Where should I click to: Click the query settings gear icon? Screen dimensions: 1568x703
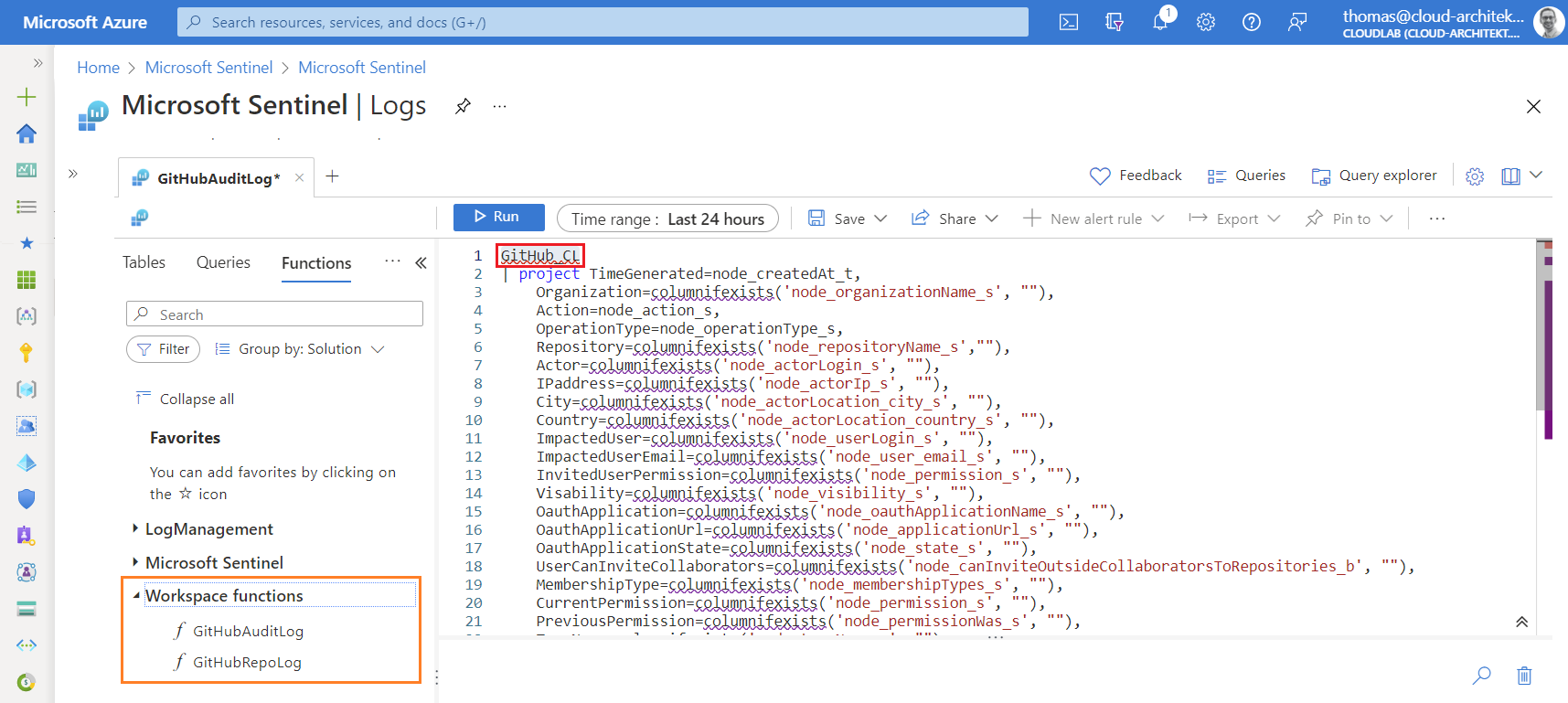tap(1475, 176)
